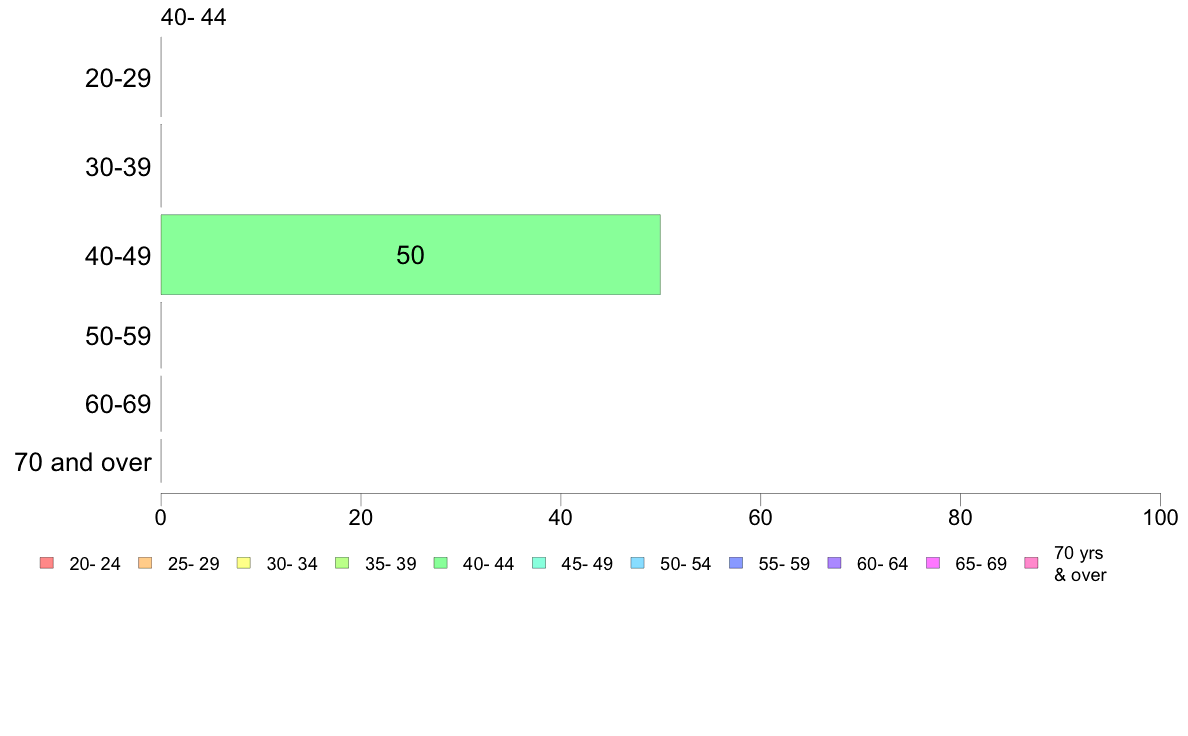1188x736 pixels.
Task: Toggle the green 40-44 legend swatch
Action: click(x=441, y=562)
